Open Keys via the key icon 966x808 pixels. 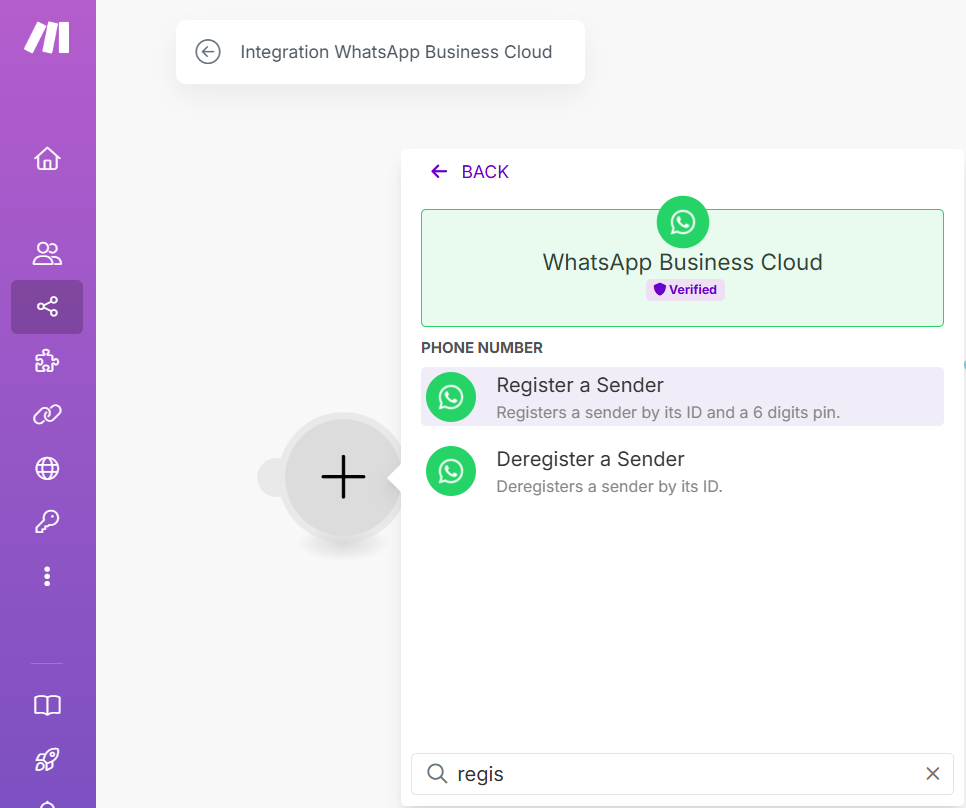click(x=47, y=522)
